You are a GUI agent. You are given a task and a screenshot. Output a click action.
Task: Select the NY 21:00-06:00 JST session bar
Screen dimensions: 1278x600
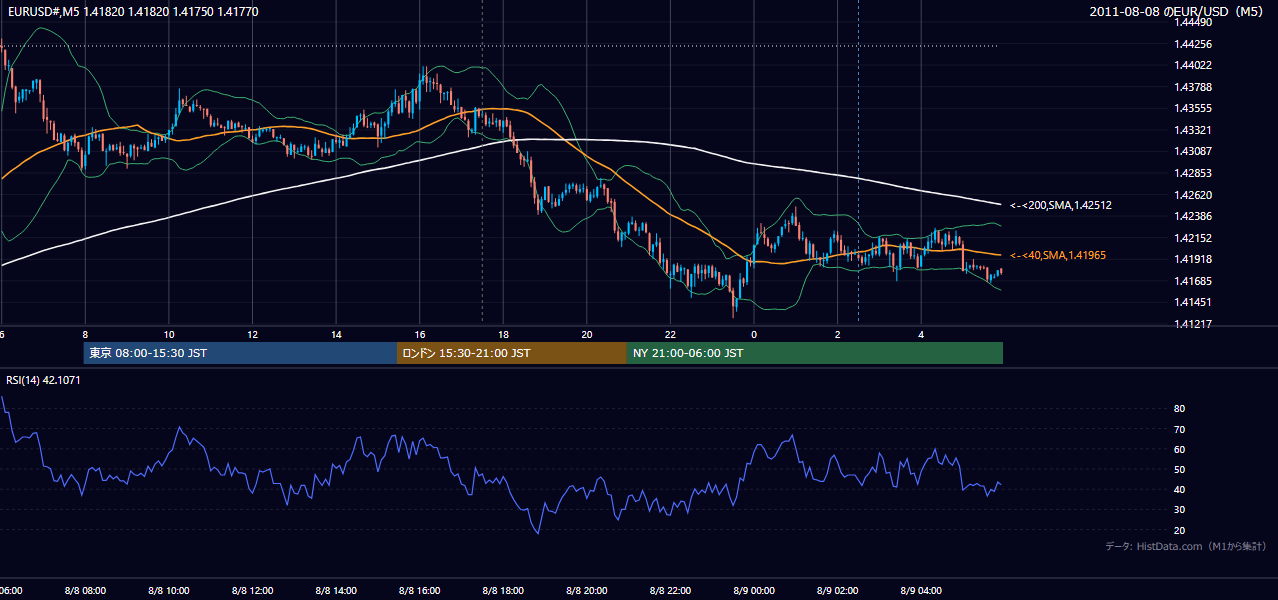[x=815, y=353]
